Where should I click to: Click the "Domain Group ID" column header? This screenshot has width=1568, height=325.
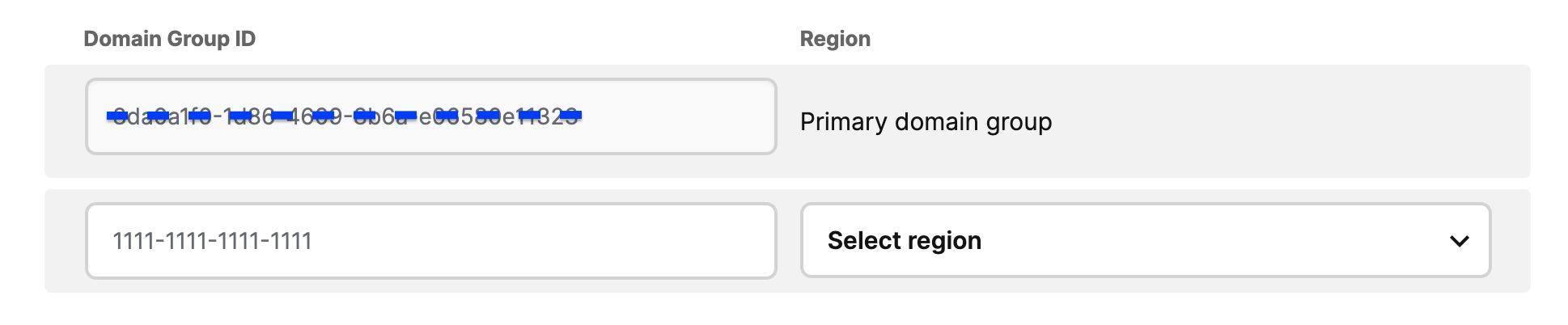[169, 39]
